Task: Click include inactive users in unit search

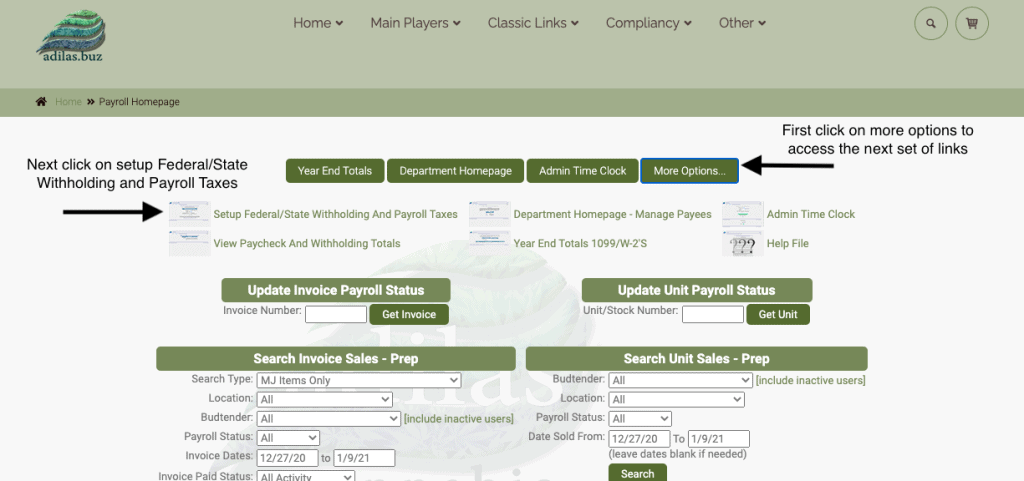Action: pos(810,380)
